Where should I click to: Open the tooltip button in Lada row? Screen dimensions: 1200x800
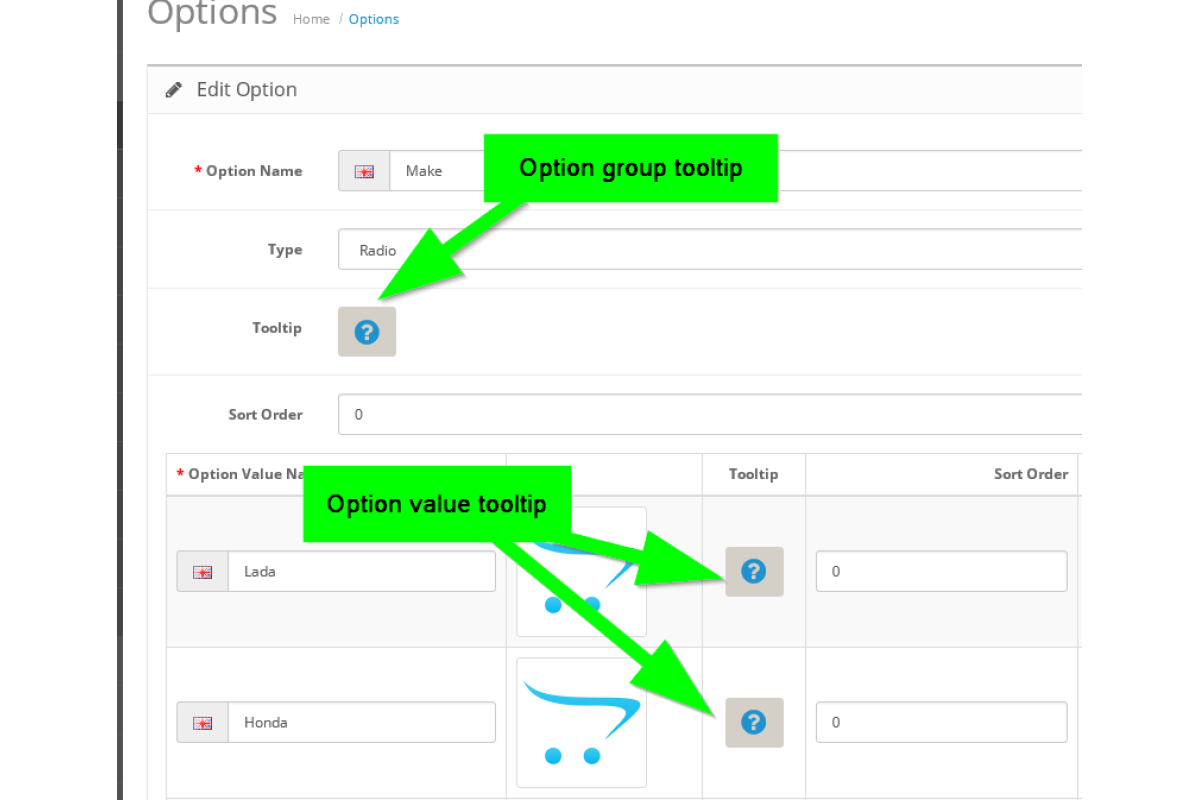[754, 572]
